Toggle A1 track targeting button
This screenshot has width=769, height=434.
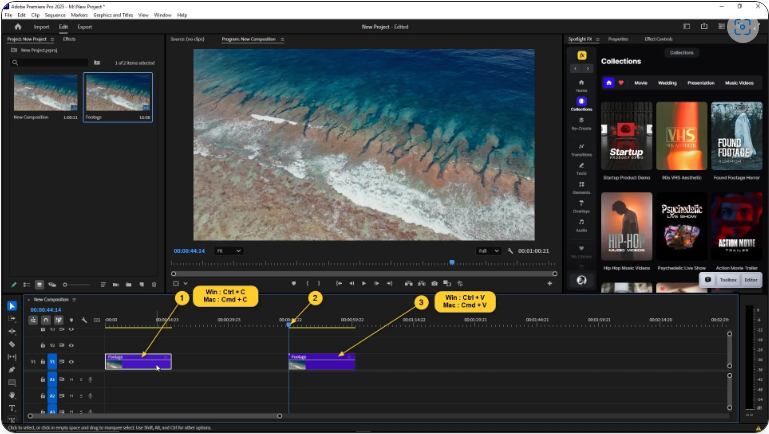click(x=52, y=379)
